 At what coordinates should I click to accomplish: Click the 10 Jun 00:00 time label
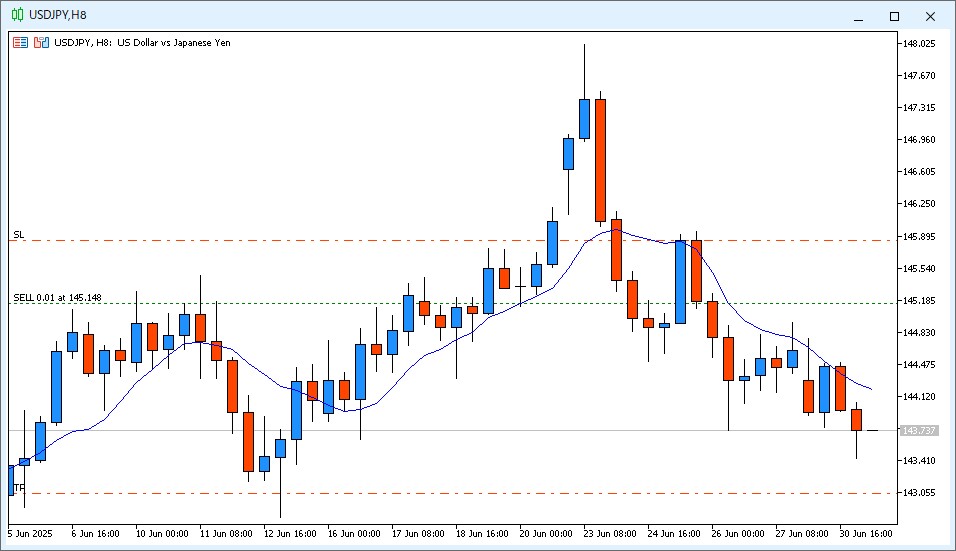[162, 534]
